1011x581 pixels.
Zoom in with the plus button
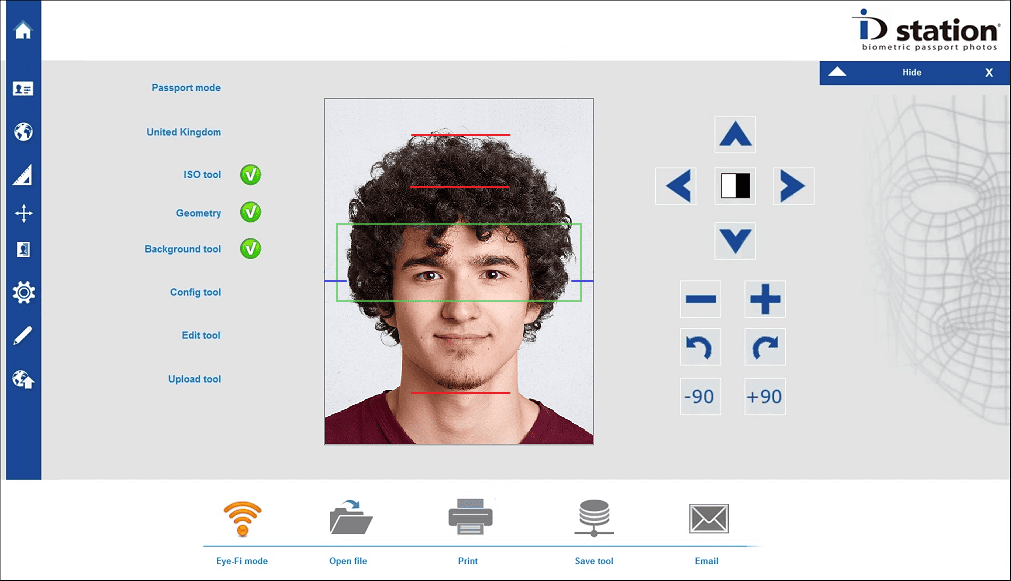[x=765, y=299]
